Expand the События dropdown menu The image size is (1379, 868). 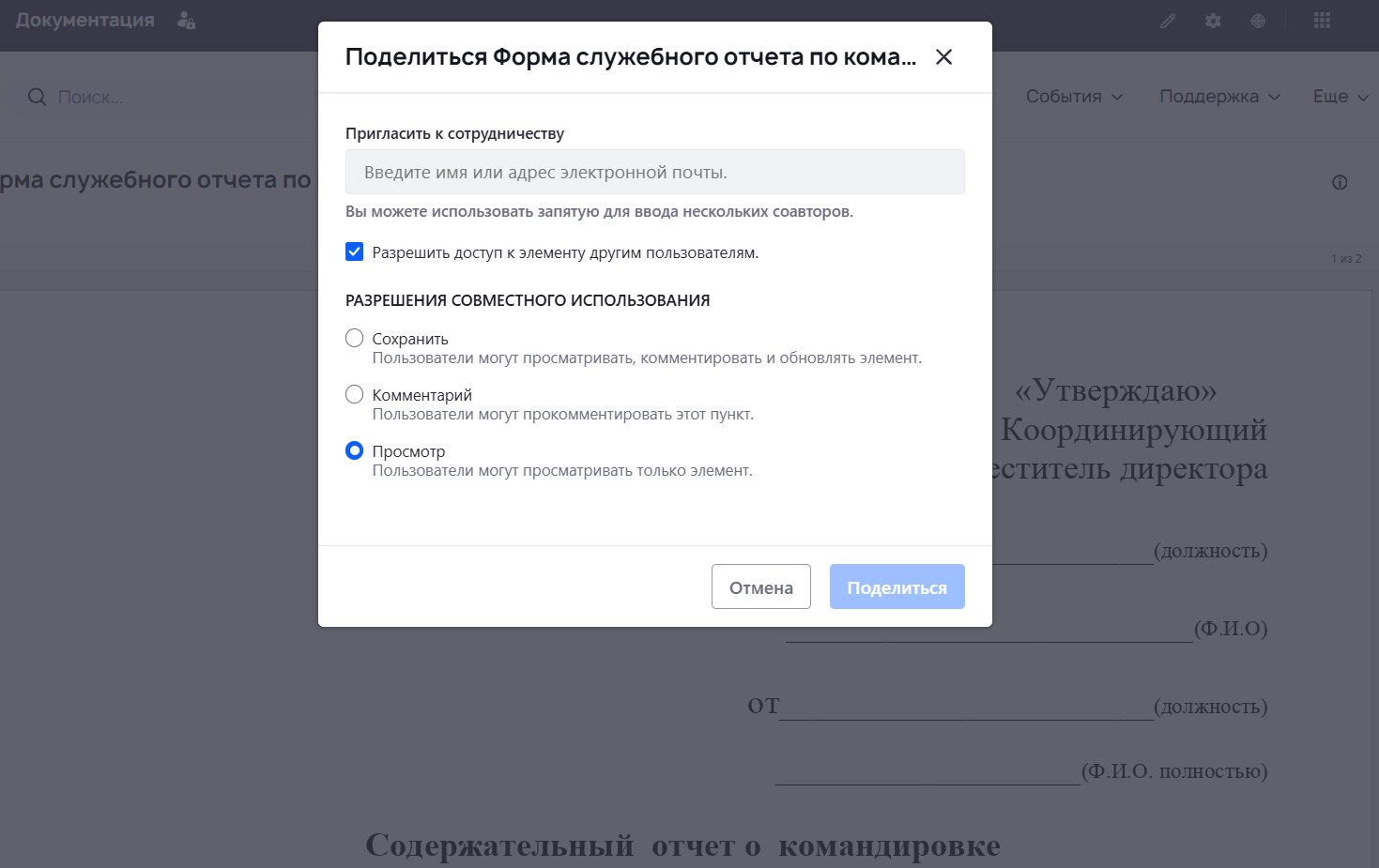[x=1074, y=97]
